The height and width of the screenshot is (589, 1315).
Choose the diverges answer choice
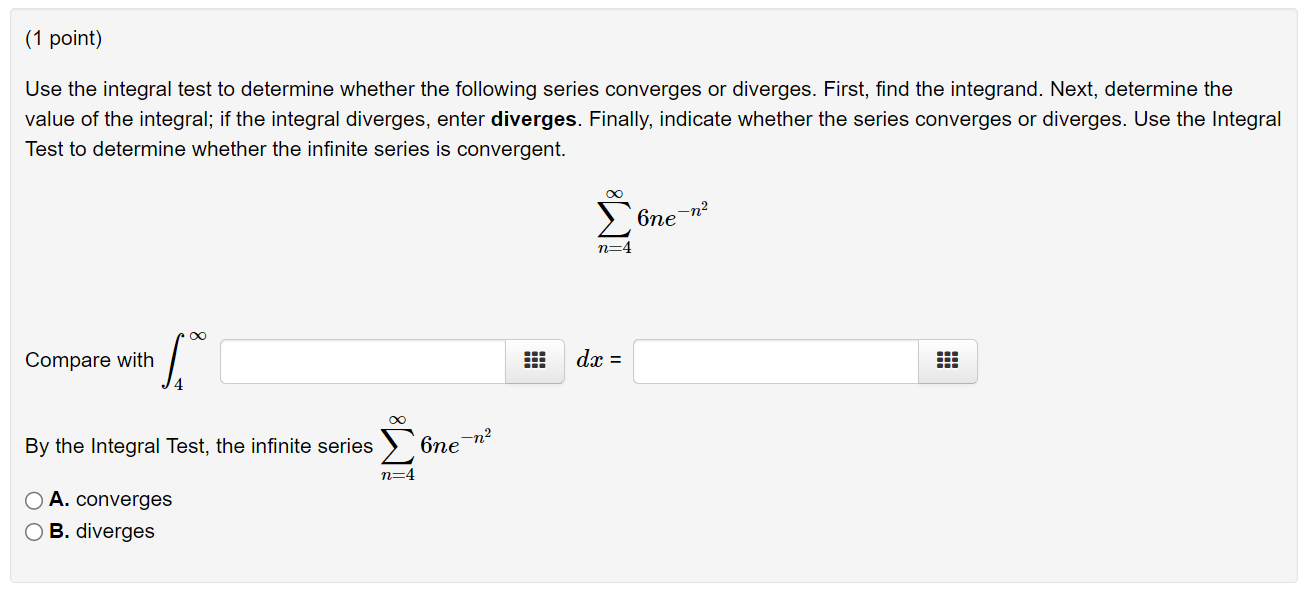[x=32, y=531]
